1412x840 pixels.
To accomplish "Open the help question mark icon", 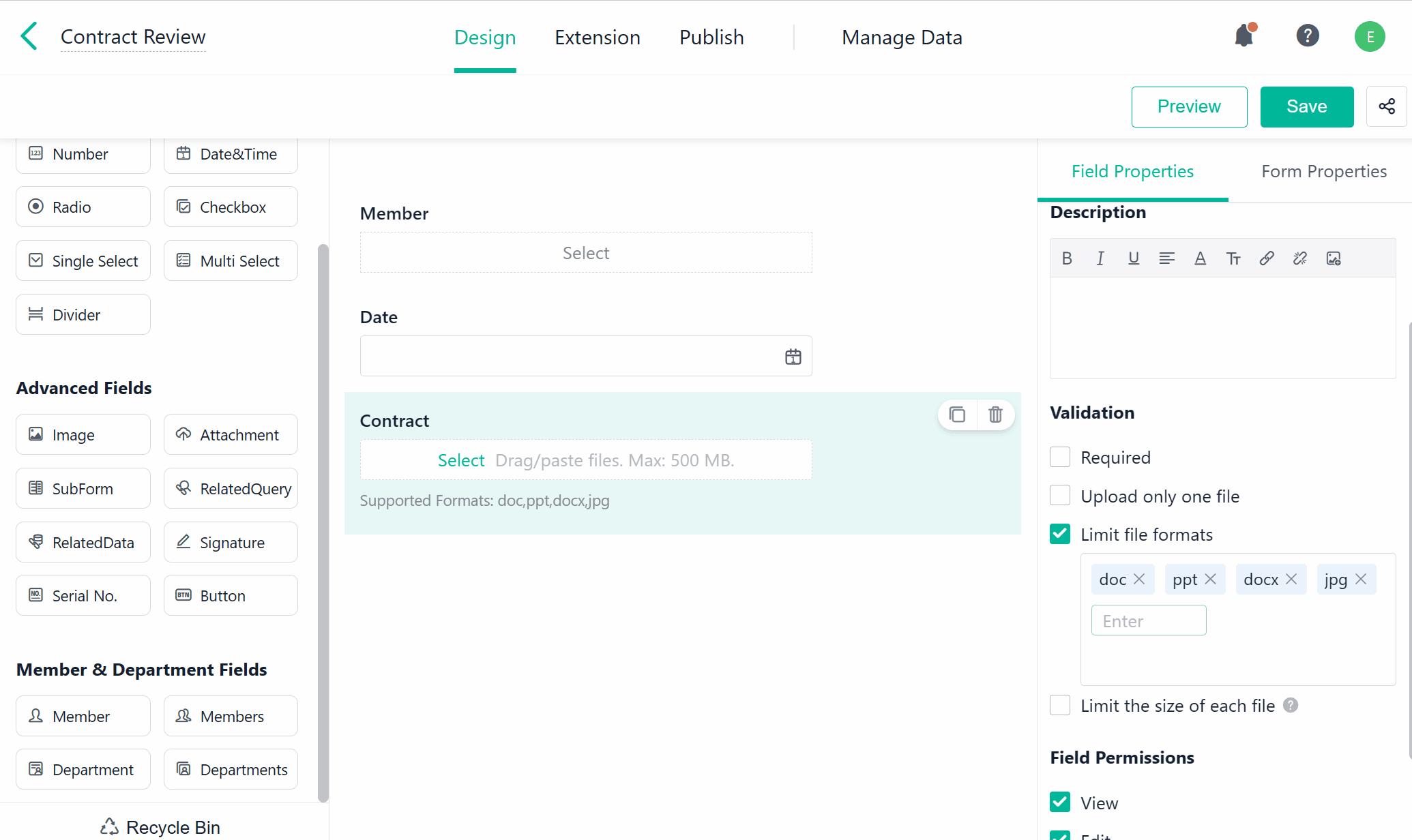I will click(1307, 35).
